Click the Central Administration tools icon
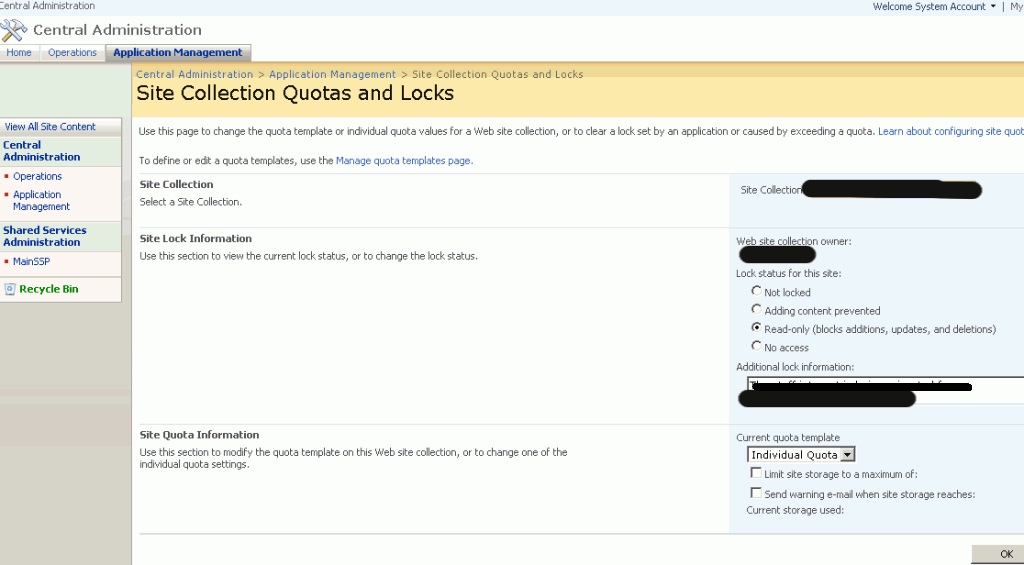The image size is (1024, 565). [15, 30]
